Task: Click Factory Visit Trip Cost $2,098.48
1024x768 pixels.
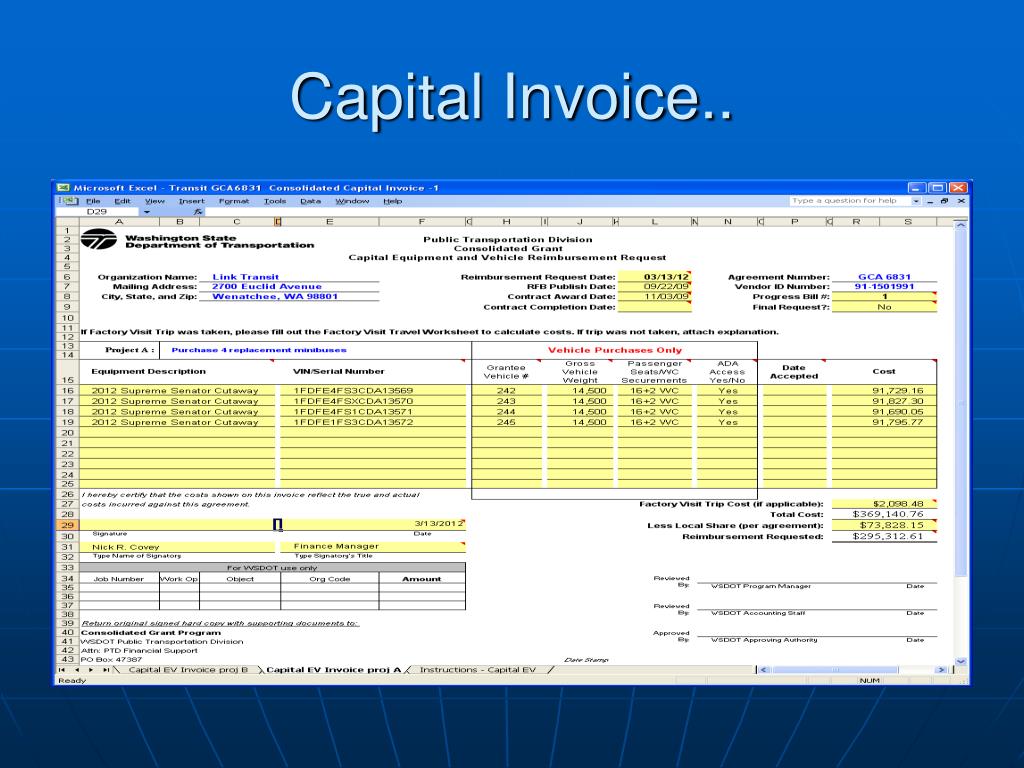Action: [x=884, y=504]
